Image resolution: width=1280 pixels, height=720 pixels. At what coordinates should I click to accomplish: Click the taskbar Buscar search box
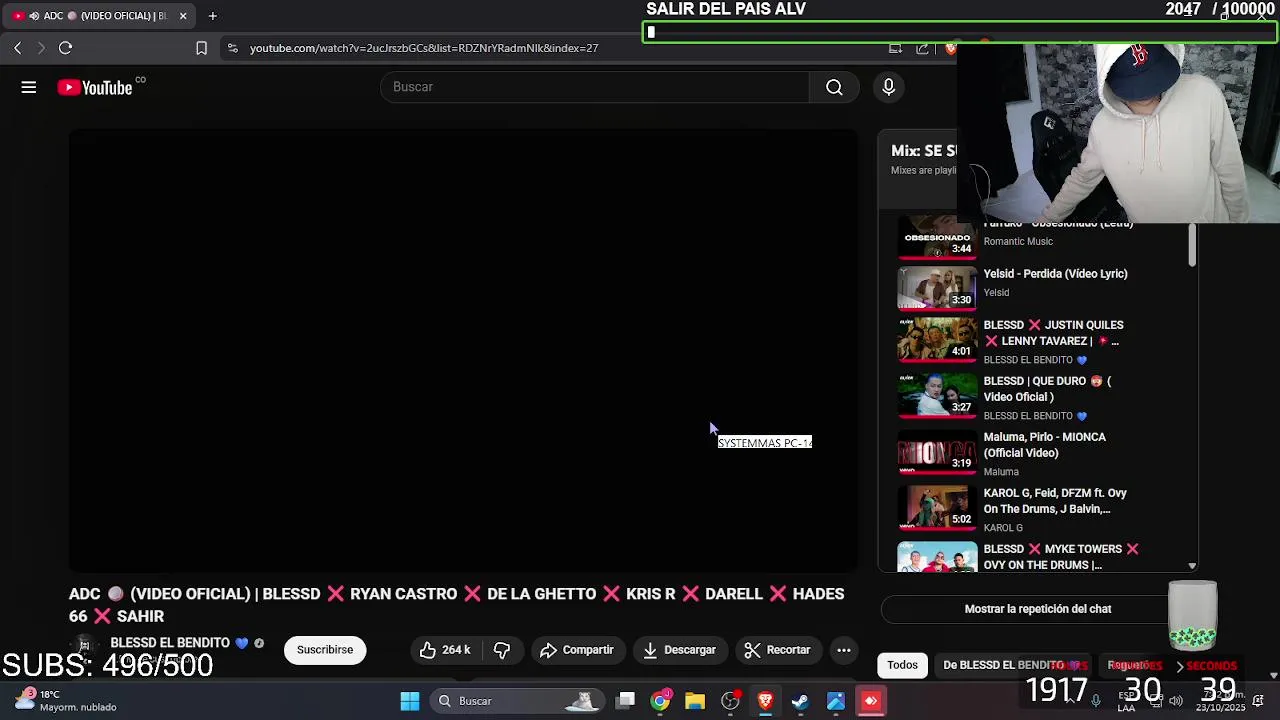[518, 701]
